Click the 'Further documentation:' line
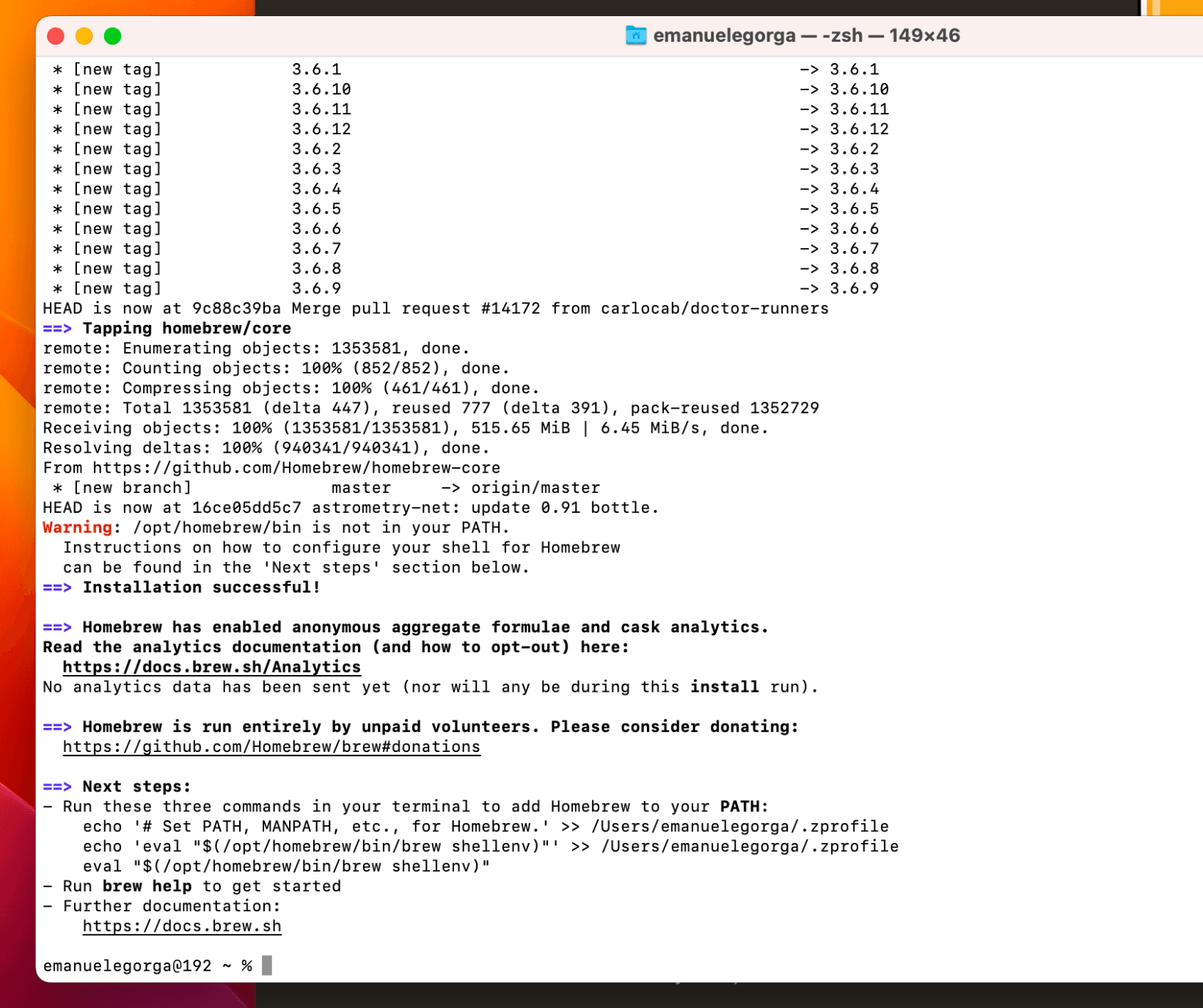1203x1008 pixels. click(162, 906)
